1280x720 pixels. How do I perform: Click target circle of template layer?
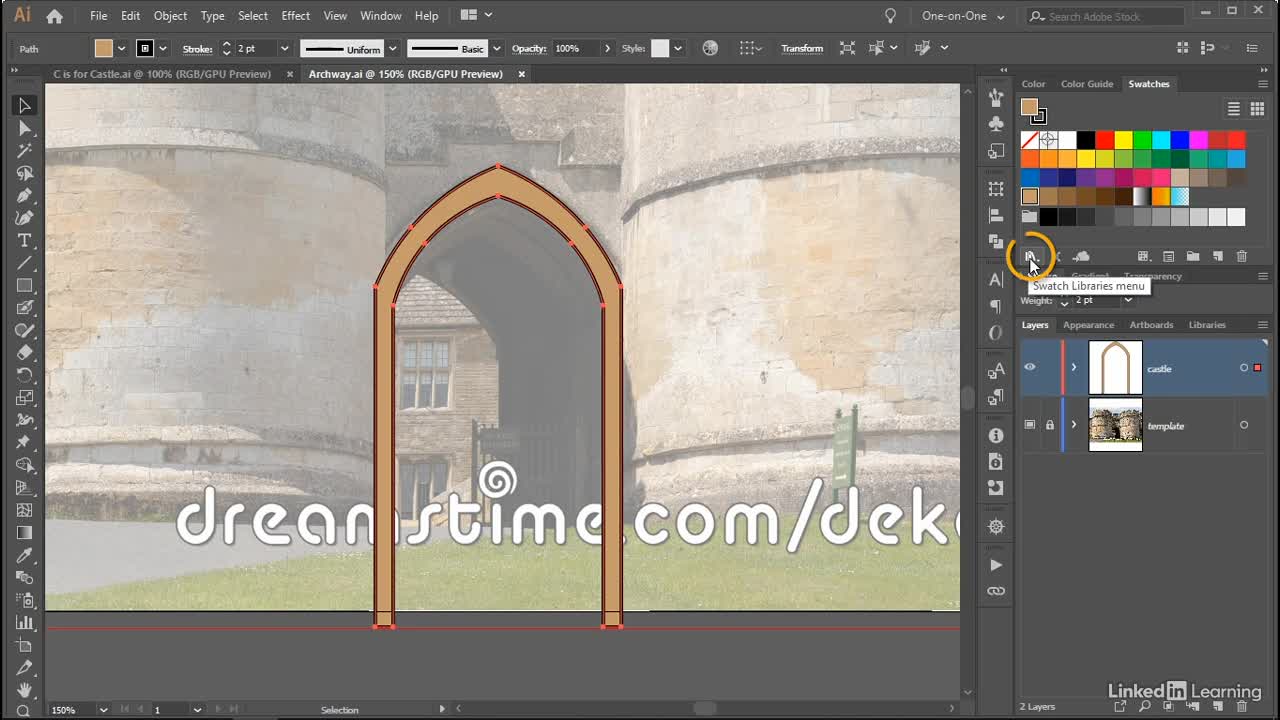pyautogui.click(x=1244, y=425)
